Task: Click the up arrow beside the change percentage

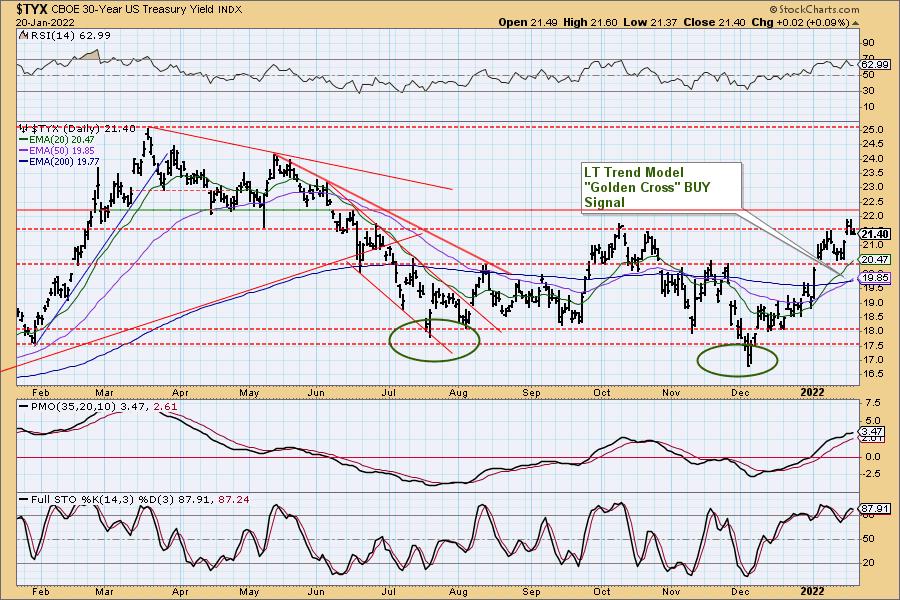Action: 855,23
